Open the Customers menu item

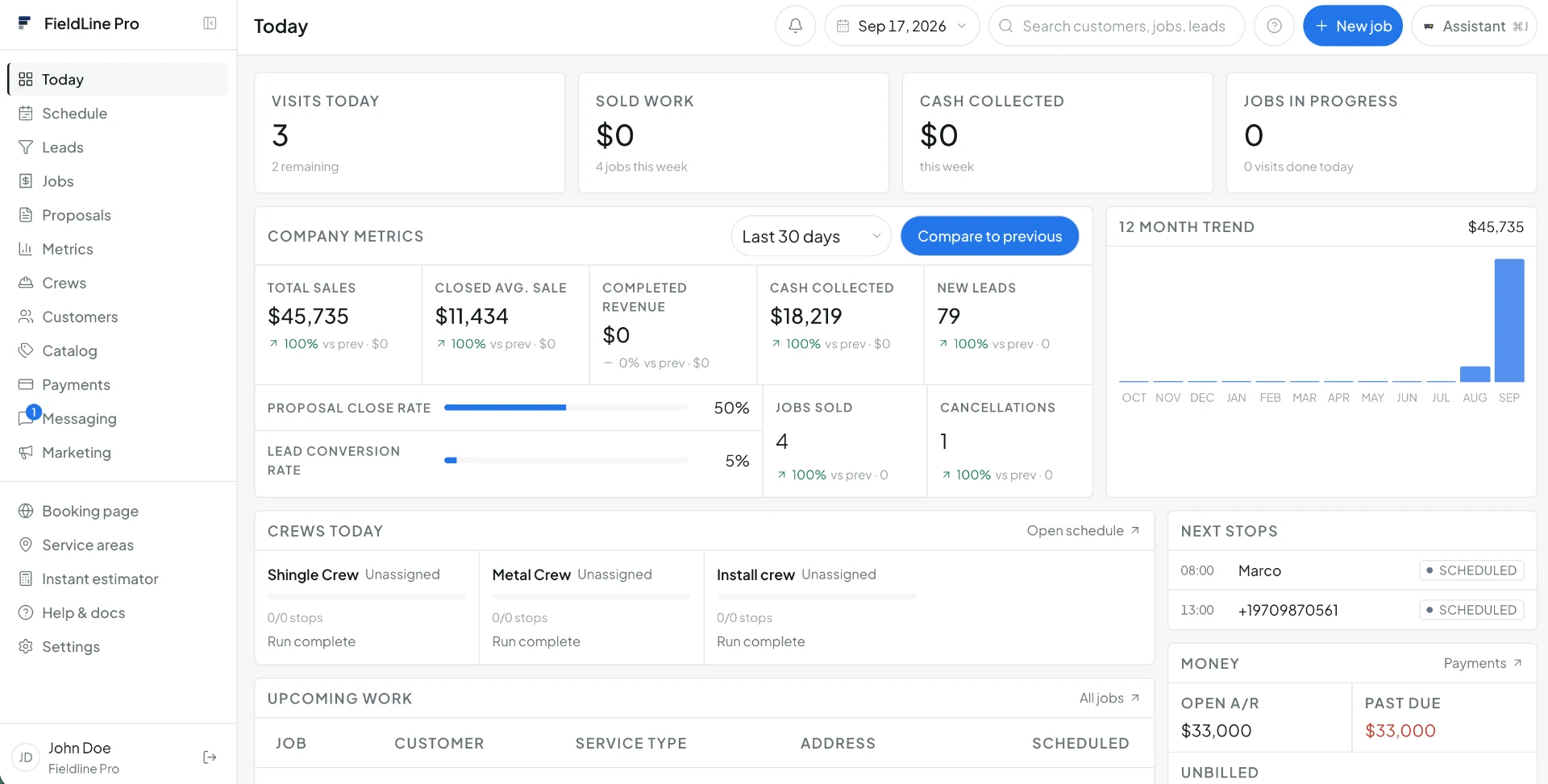click(x=118, y=316)
